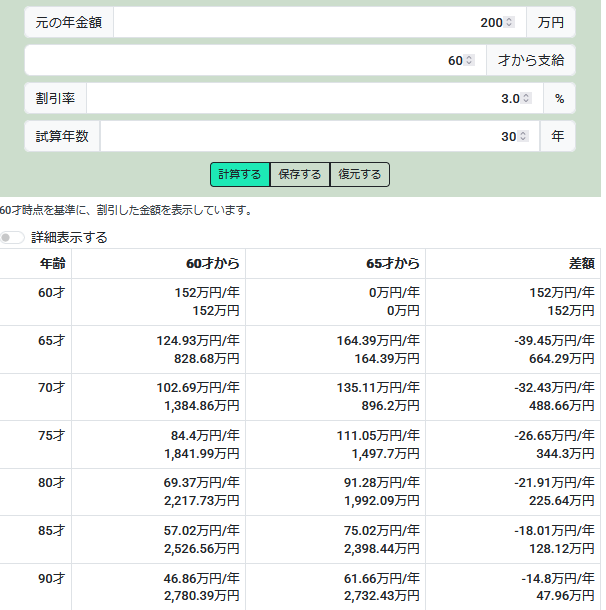This screenshot has height=610, width=606.
Task: Adjust the pension start age spinner
Action: point(468,60)
